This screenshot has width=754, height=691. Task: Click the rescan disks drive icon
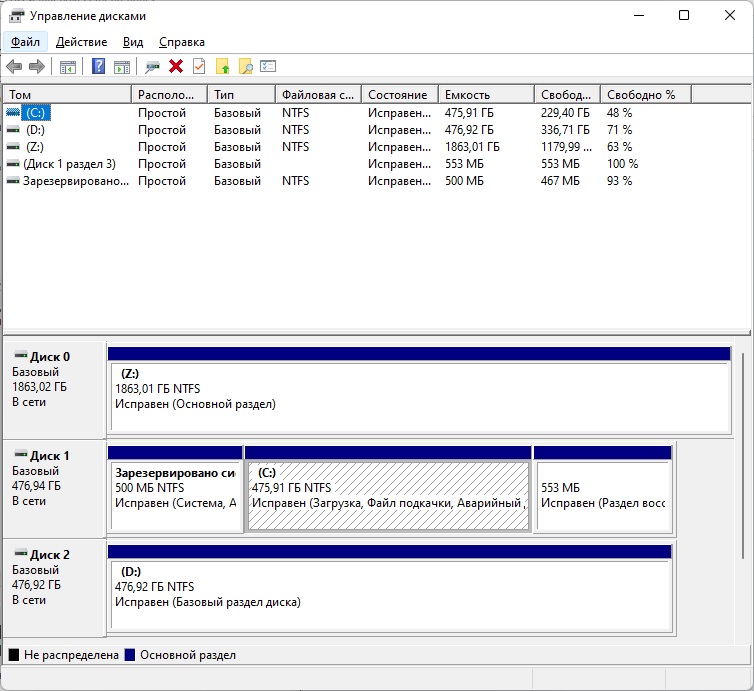coord(152,67)
